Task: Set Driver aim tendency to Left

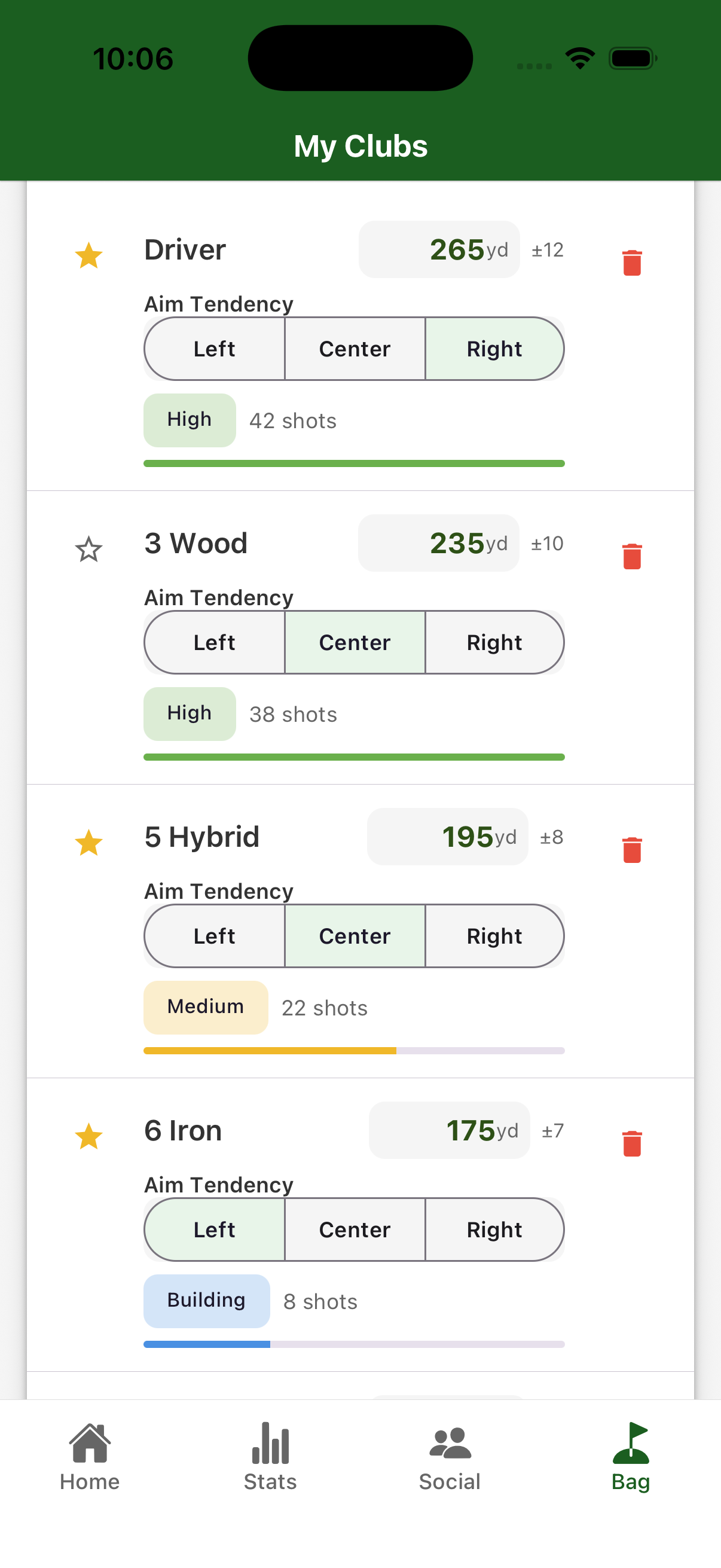Action: [214, 349]
